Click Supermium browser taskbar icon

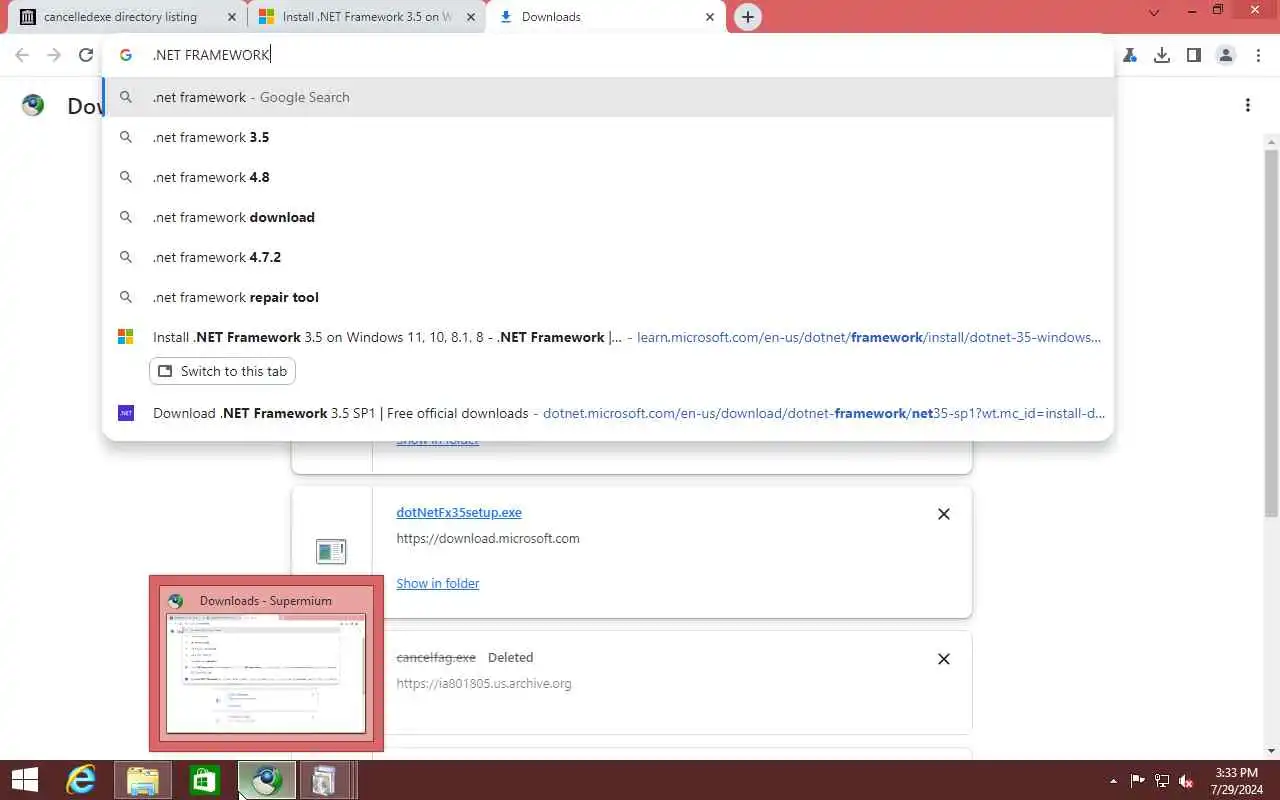click(x=266, y=780)
